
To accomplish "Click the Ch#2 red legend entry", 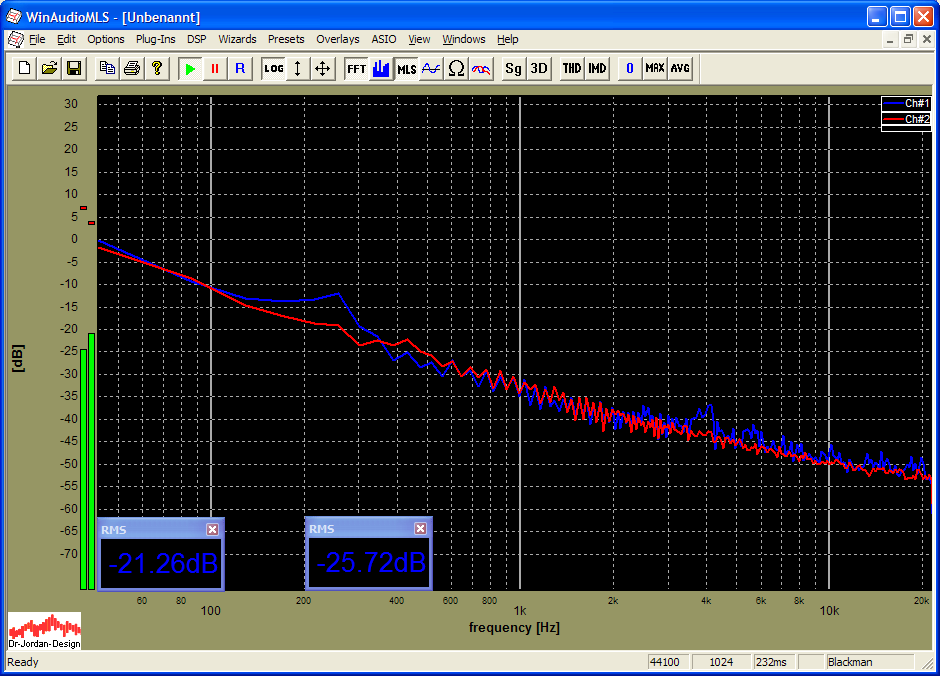I will click(906, 119).
